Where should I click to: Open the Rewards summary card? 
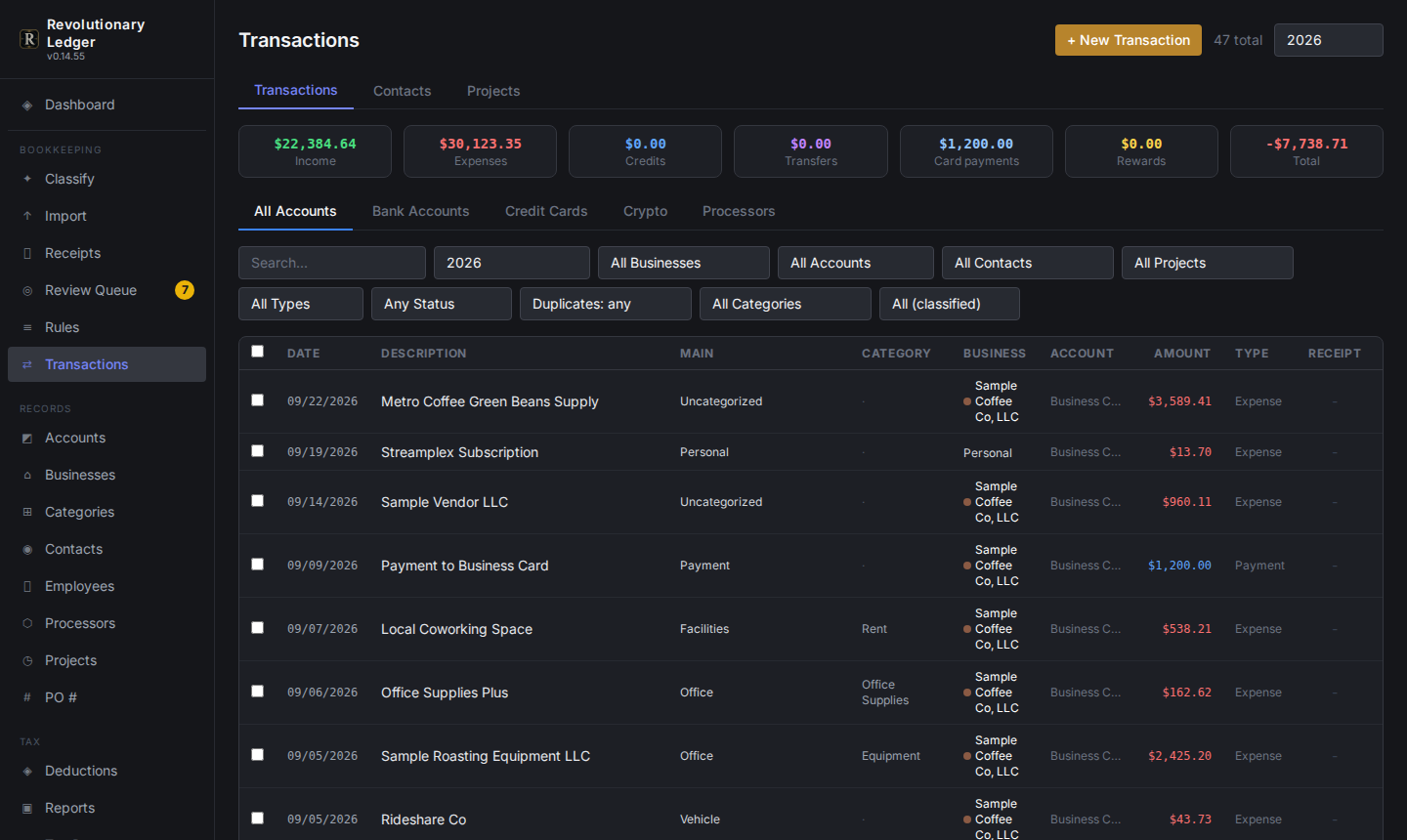(1141, 151)
